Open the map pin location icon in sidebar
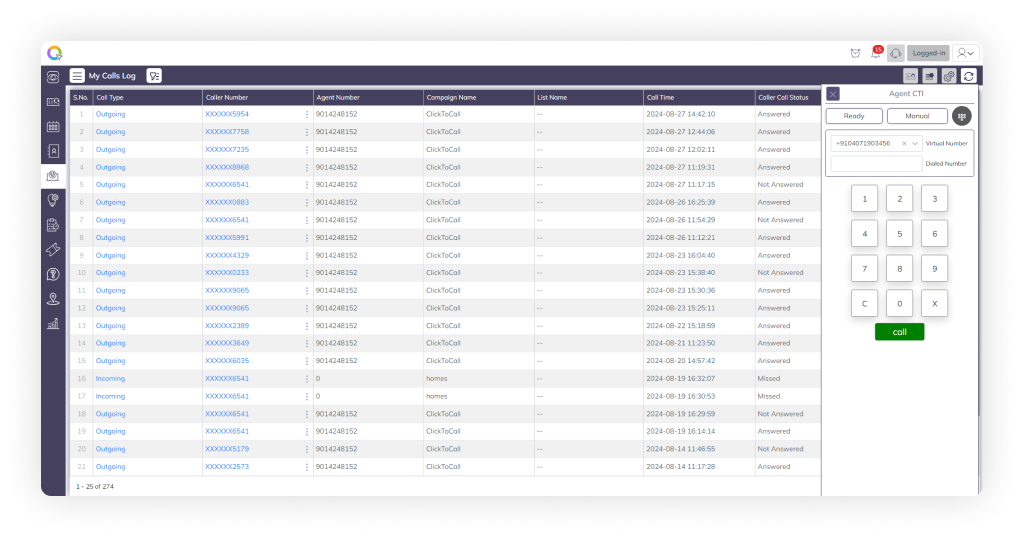This screenshot has width=1024, height=537. click(54, 299)
